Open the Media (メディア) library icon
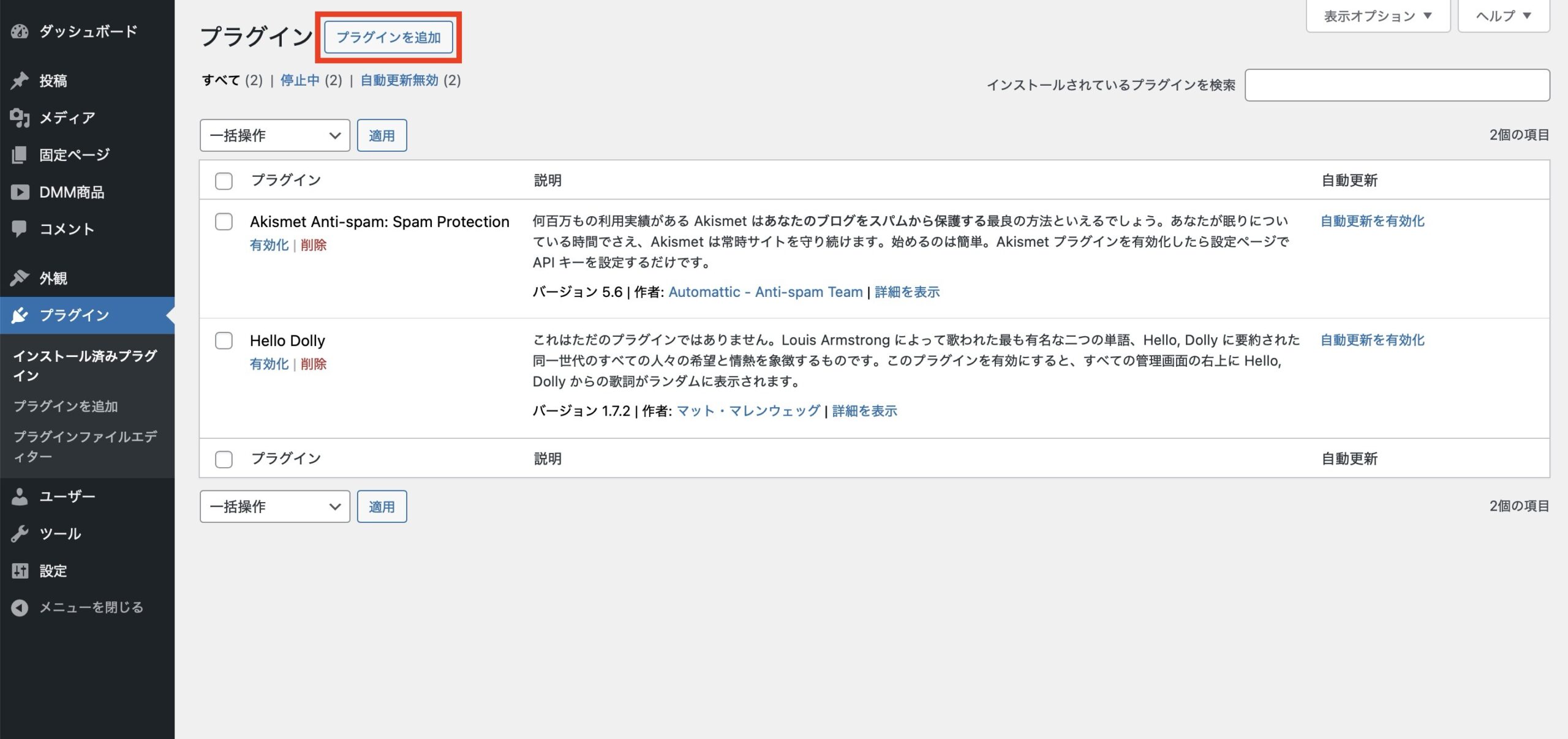 click(19, 118)
